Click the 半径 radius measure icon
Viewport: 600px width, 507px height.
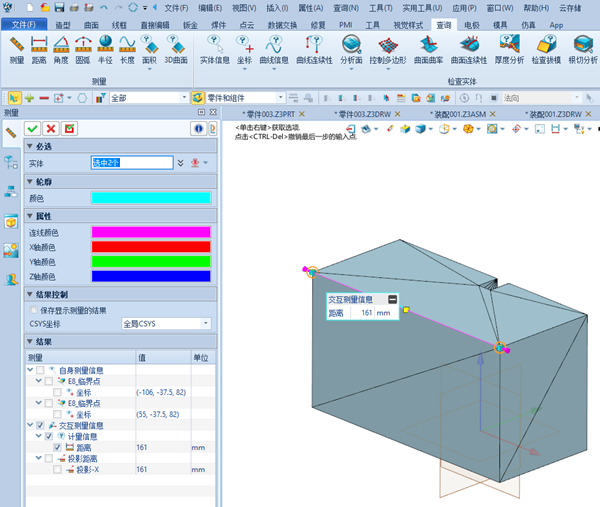coord(105,50)
